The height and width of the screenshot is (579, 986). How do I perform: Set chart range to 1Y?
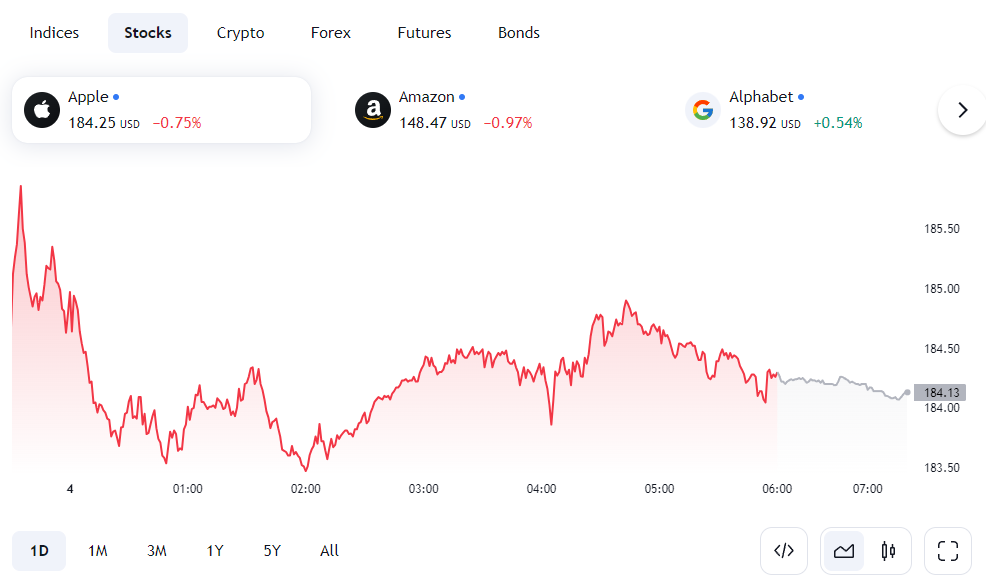coord(215,551)
